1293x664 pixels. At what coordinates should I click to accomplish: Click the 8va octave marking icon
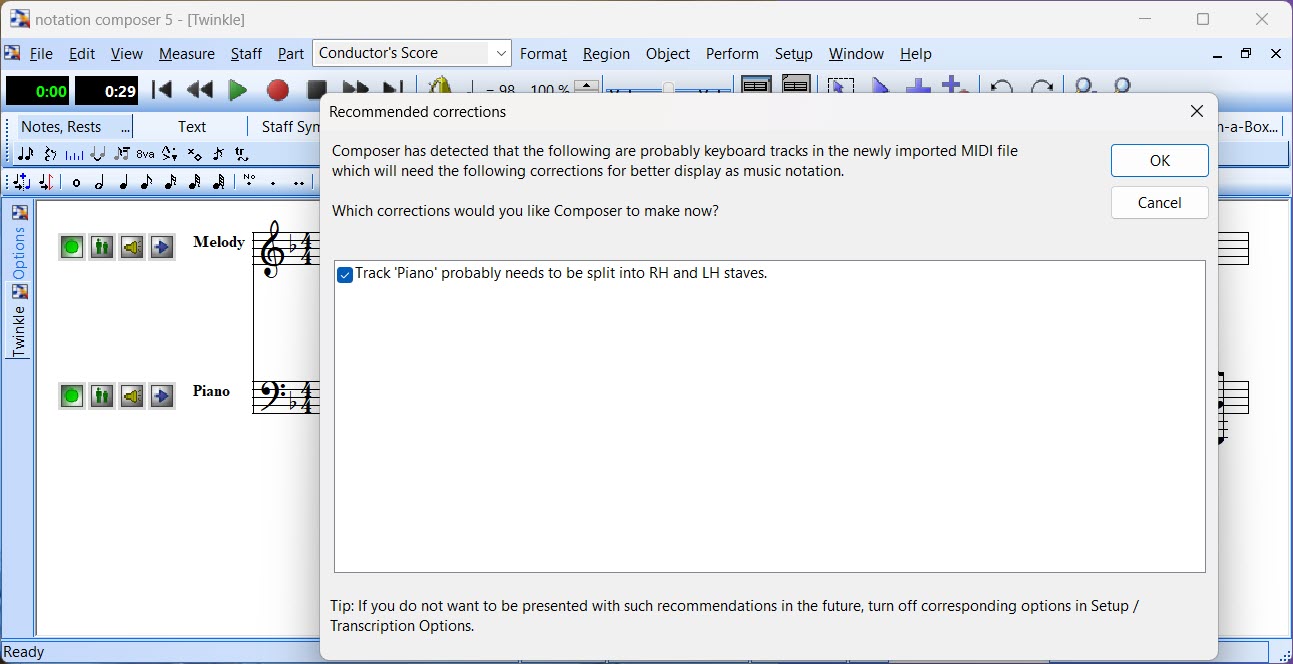(x=146, y=154)
